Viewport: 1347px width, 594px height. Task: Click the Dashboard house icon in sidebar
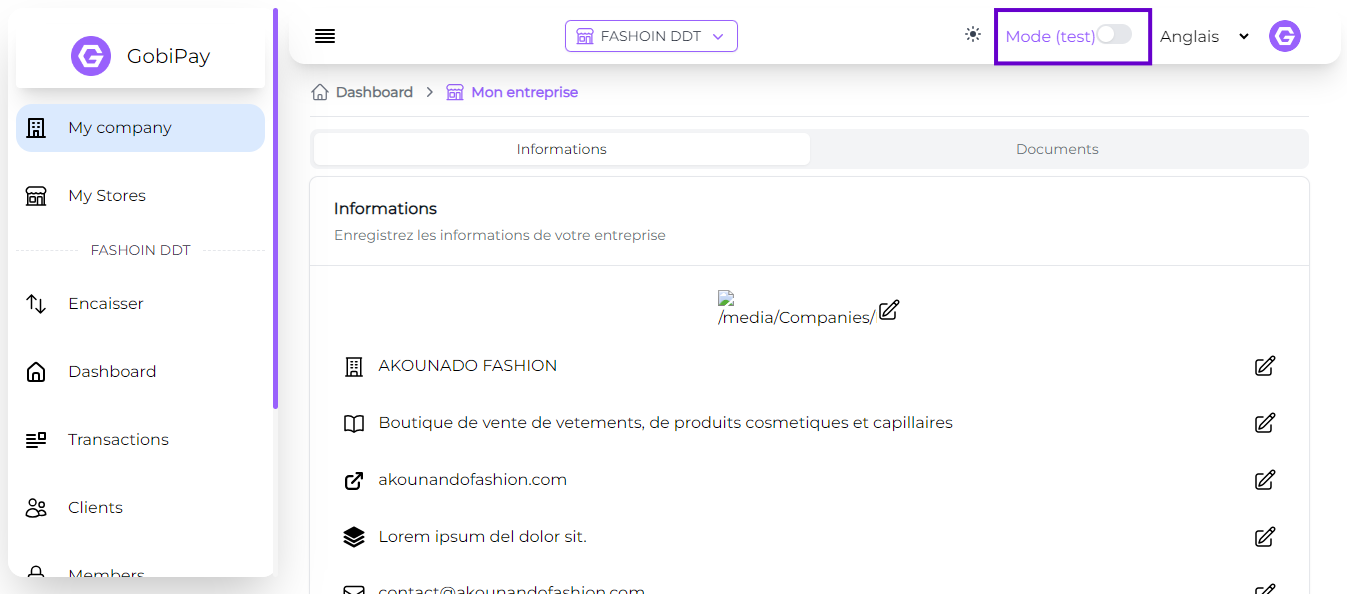tap(36, 372)
